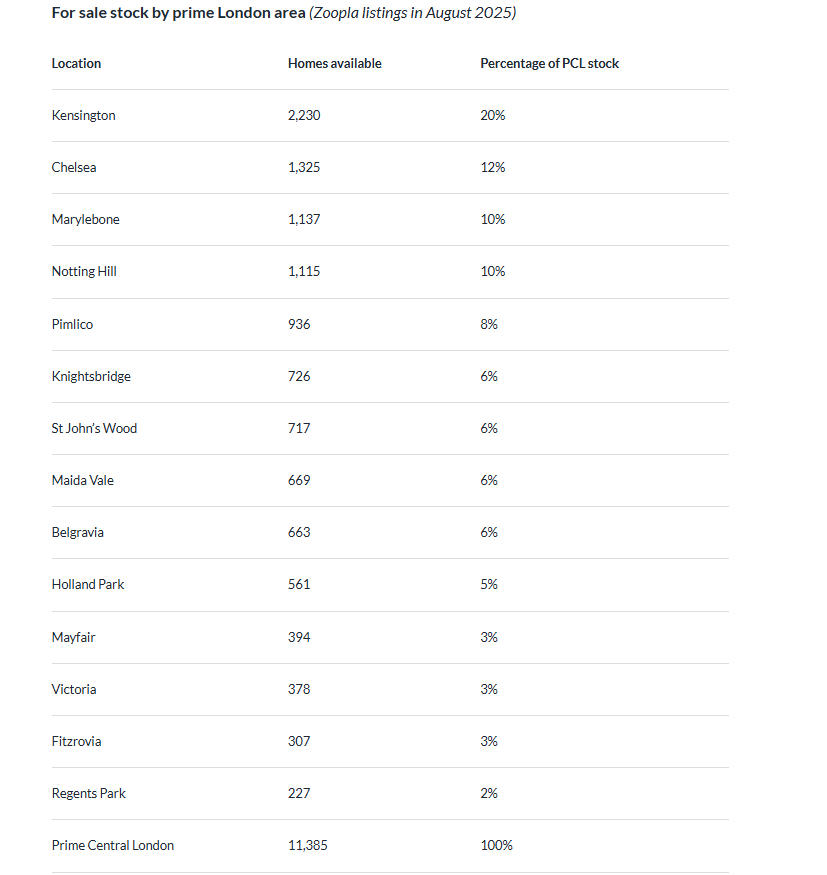Select the Holland Park 5% figure
This screenshot has height=875, width=827.
(488, 584)
